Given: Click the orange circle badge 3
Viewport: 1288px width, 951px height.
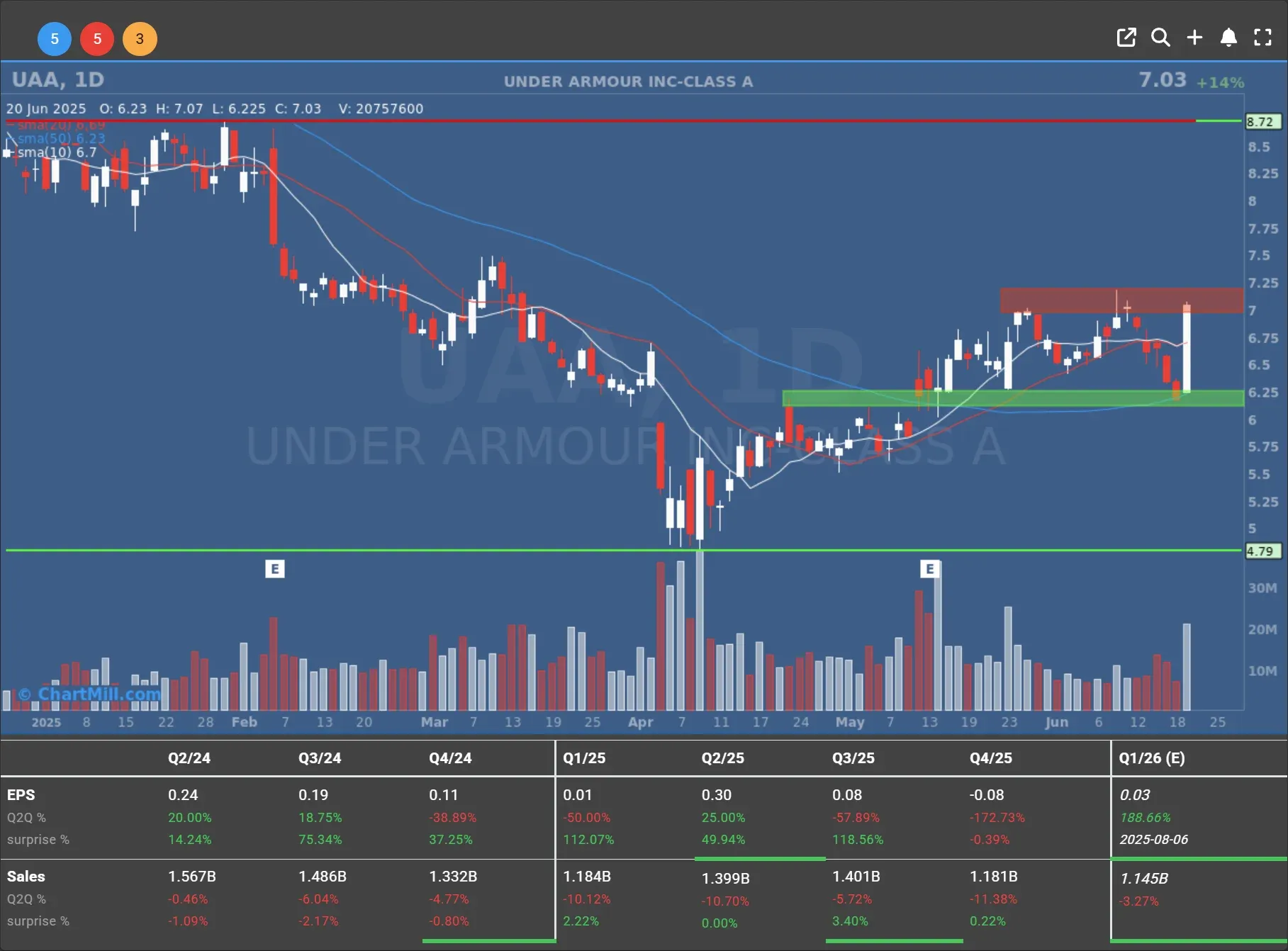Looking at the screenshot, I should [140, 39].
